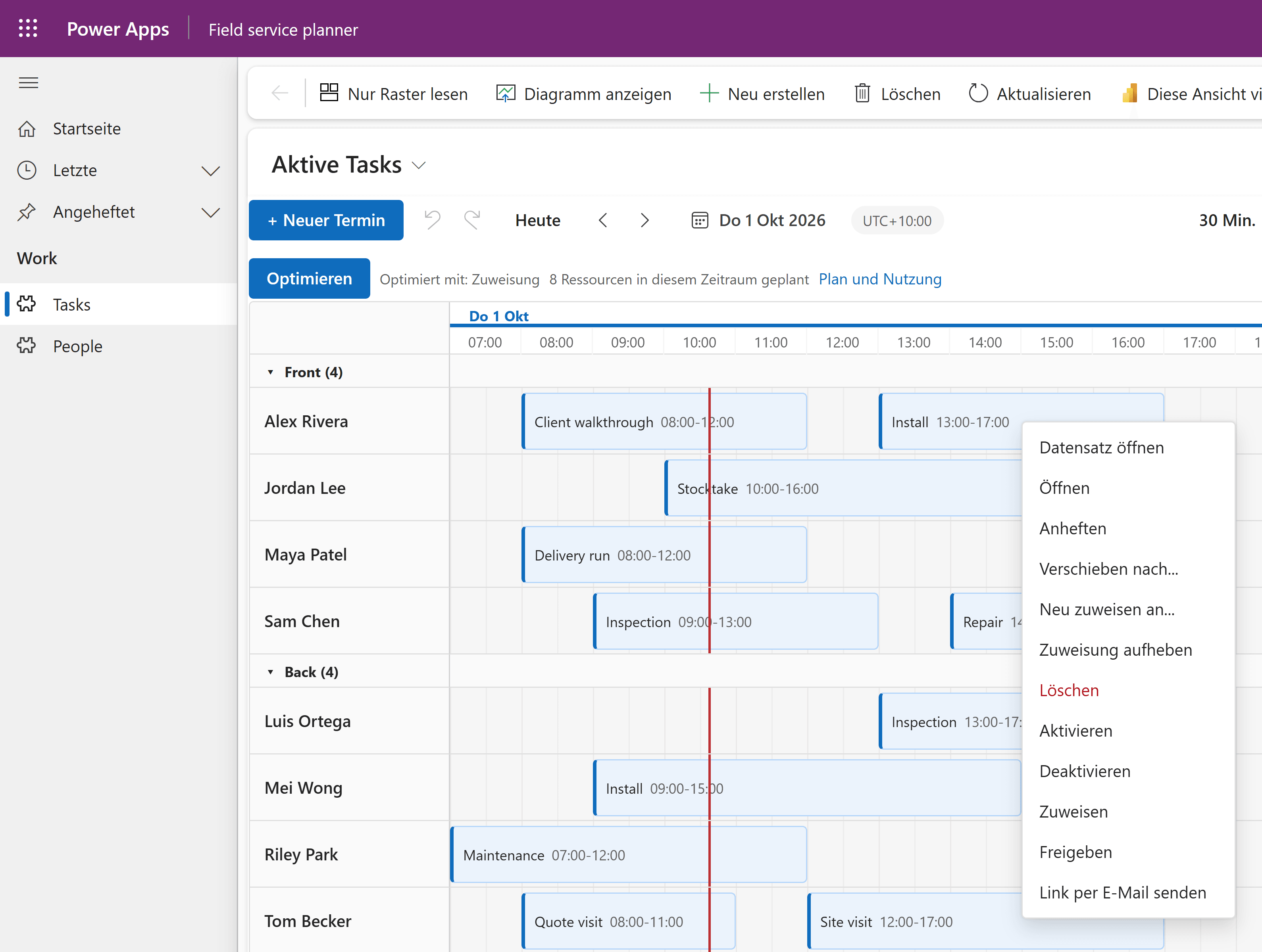Click Nur Raster lesen
This screenshot has width=1262, height=952.
(394, 94)
